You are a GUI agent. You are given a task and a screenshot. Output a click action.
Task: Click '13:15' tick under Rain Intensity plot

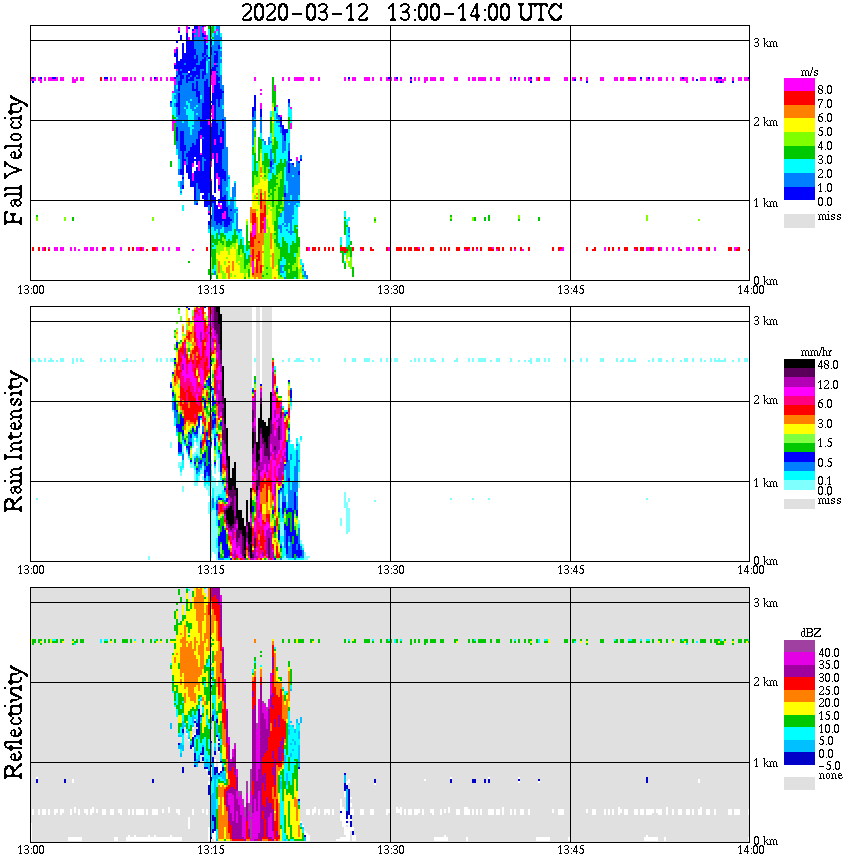point(210,570)
